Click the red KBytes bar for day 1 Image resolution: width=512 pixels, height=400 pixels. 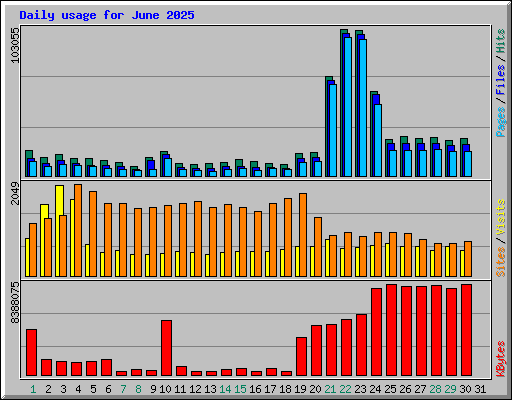32,353
